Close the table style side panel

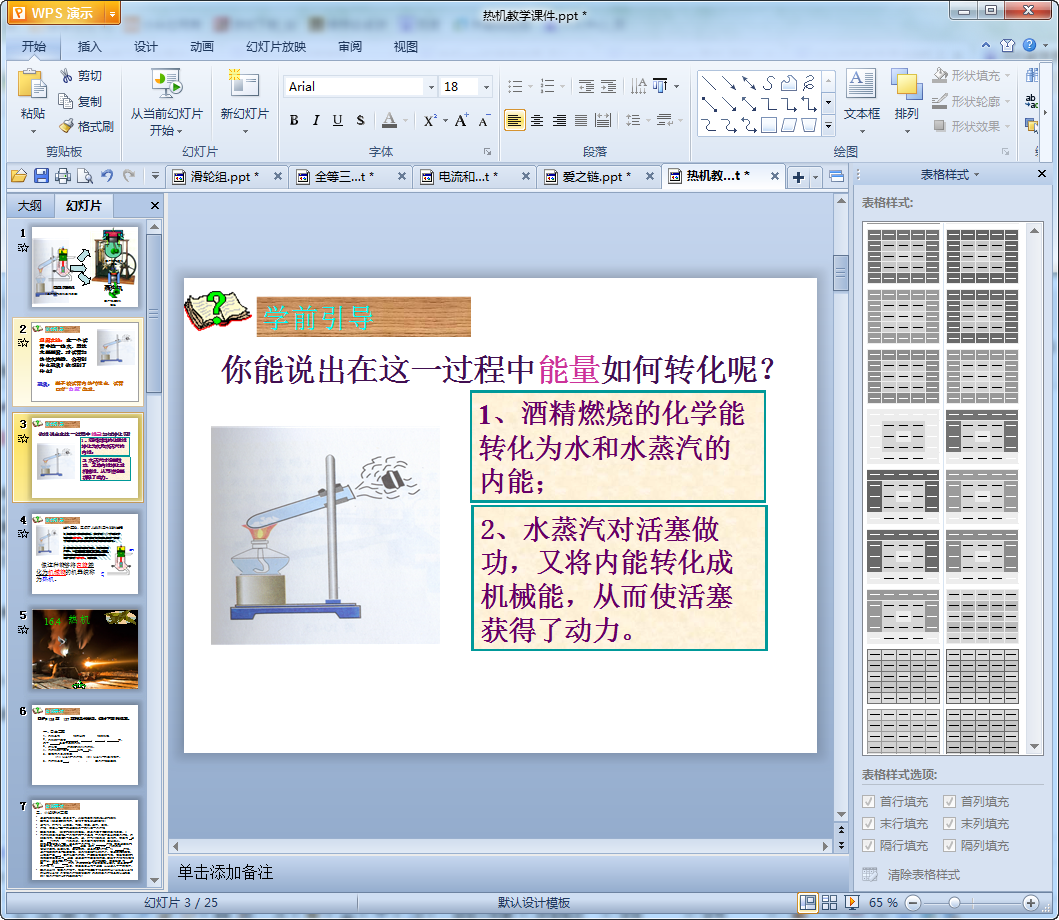(x=1041, y=174)
